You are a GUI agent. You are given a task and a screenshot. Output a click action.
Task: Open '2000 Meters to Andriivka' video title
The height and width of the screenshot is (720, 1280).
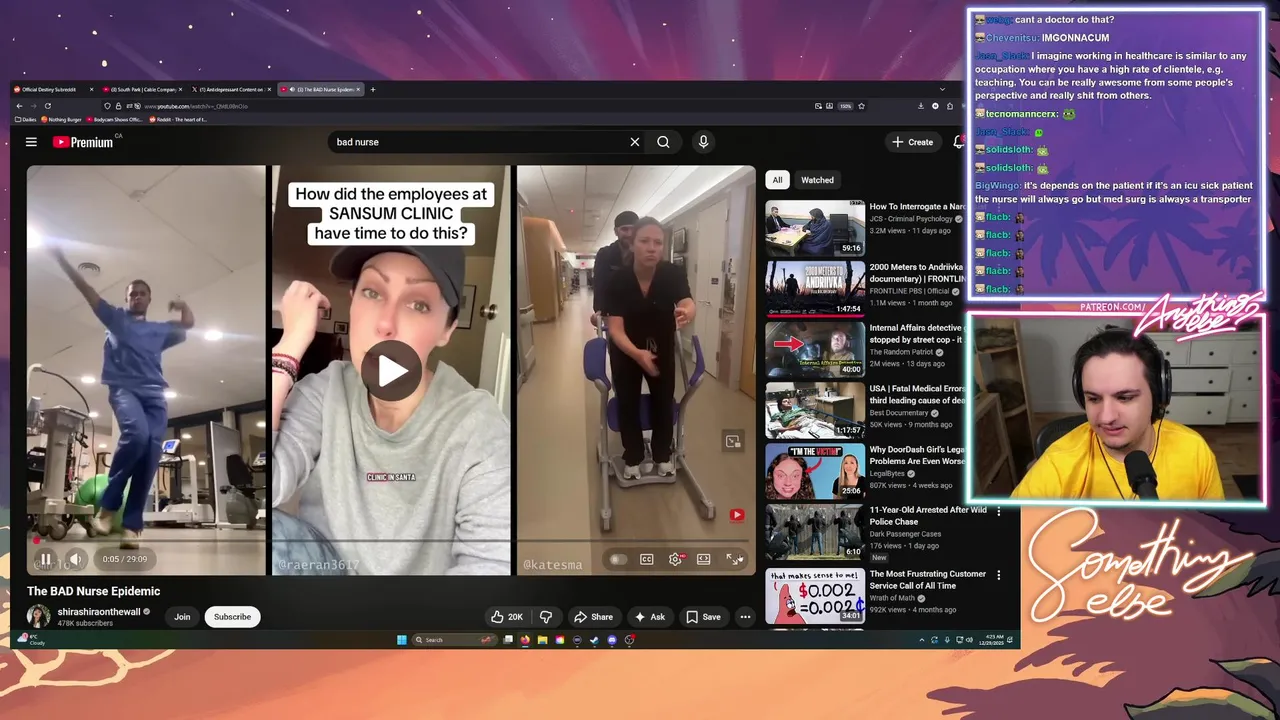[x=917, y=273]
